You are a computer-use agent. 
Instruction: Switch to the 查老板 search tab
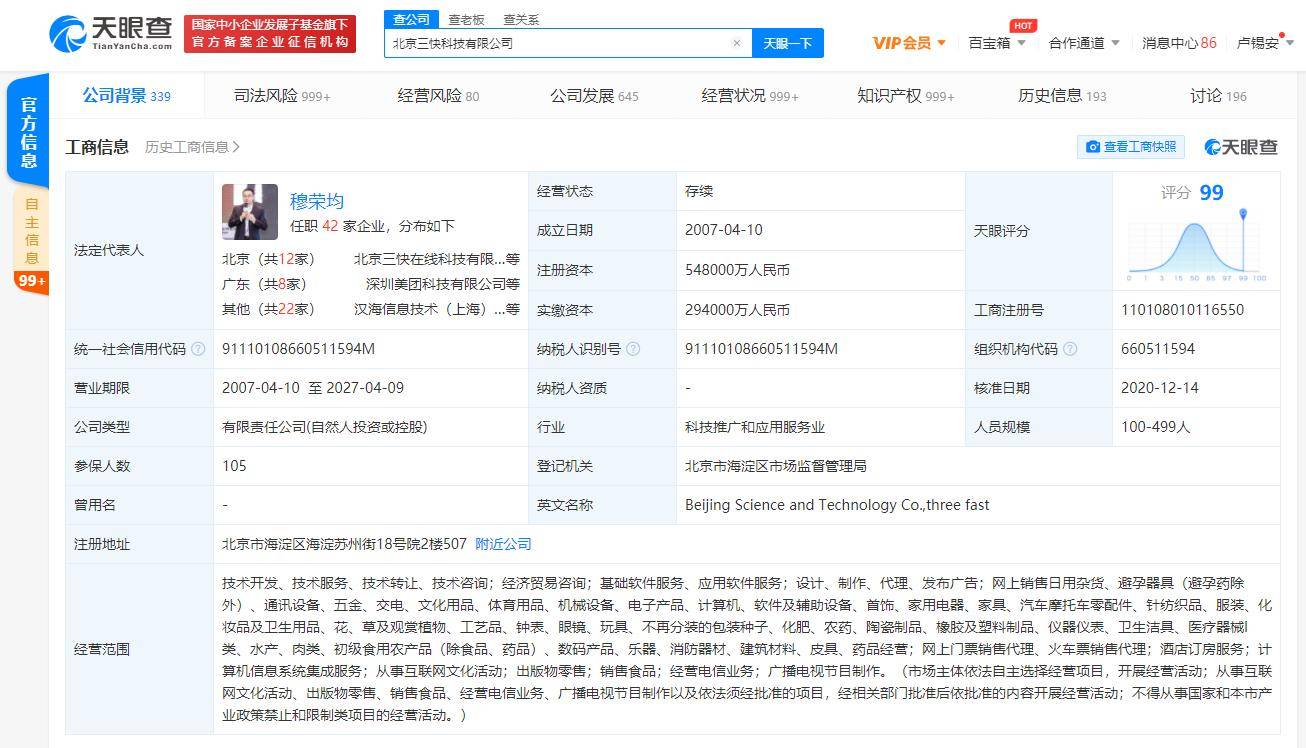click(x=466, y=19)
